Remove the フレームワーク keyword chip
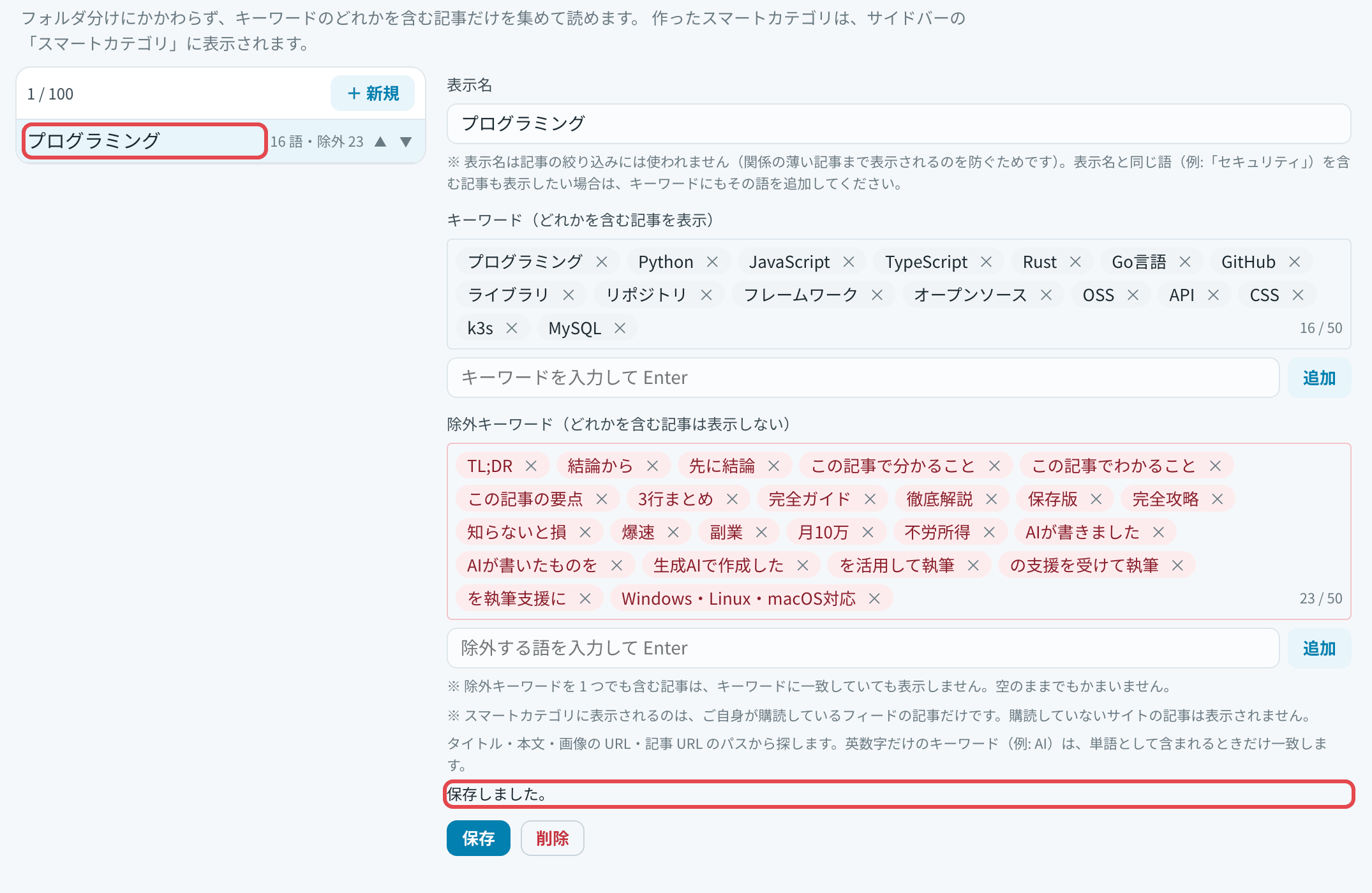This screenshot has height=893, width=1372. tap(877, 295)
